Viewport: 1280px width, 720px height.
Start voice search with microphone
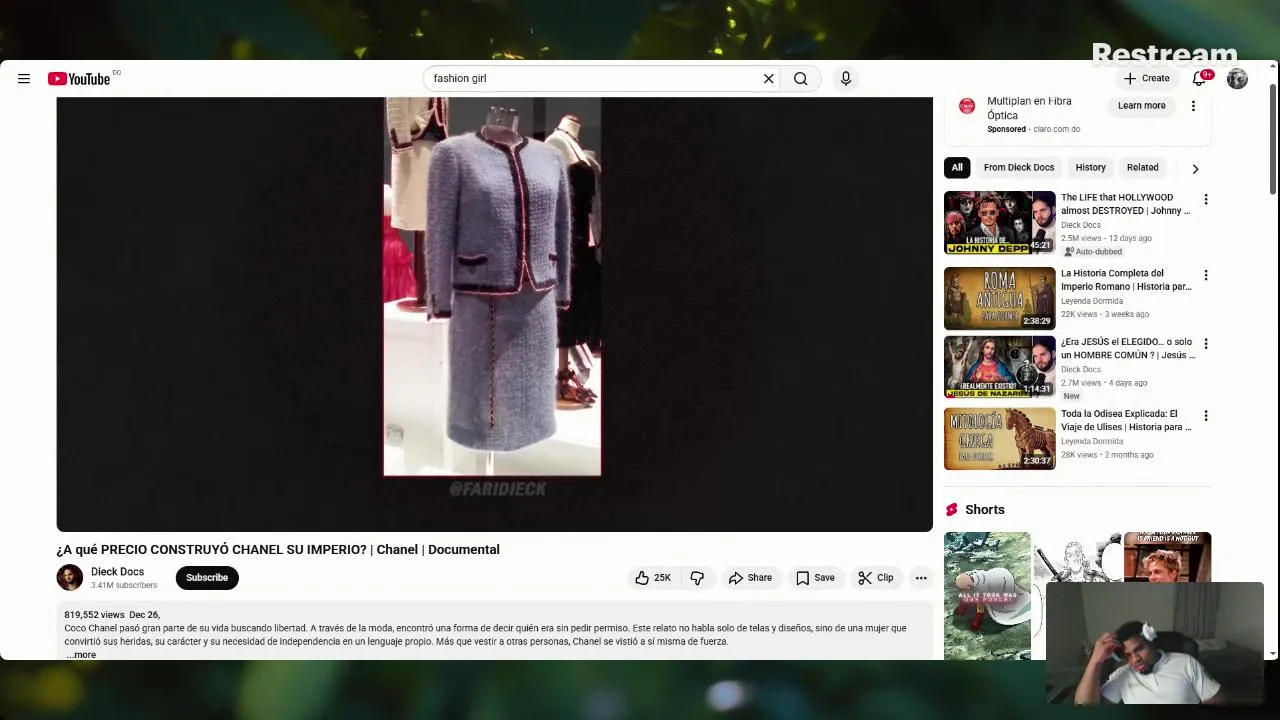[845, 79]
